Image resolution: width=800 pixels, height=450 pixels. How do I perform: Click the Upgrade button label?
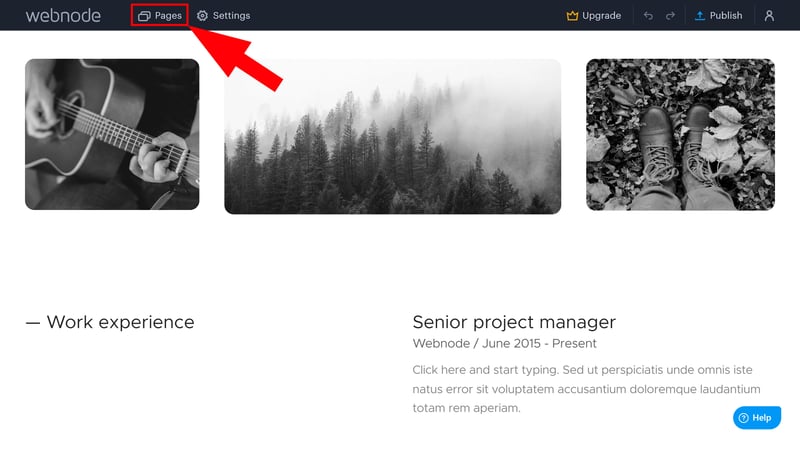[x=602, y=16]
